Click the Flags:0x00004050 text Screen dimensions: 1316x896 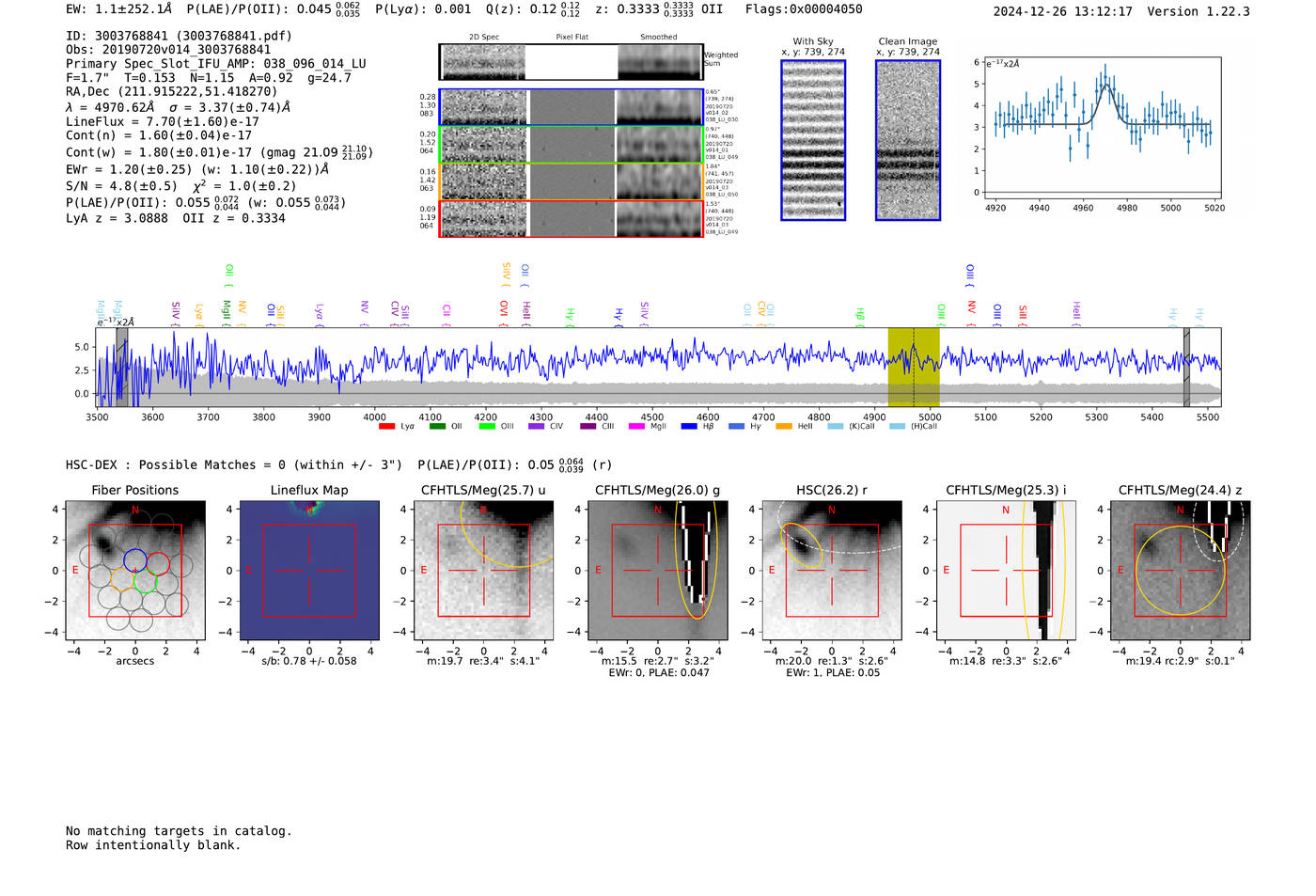point(804,9)
